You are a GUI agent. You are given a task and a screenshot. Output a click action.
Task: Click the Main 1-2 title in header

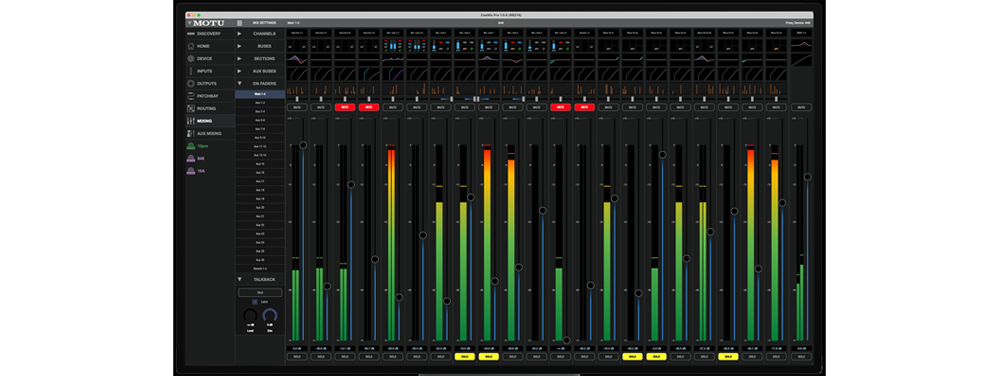[293, 23]
